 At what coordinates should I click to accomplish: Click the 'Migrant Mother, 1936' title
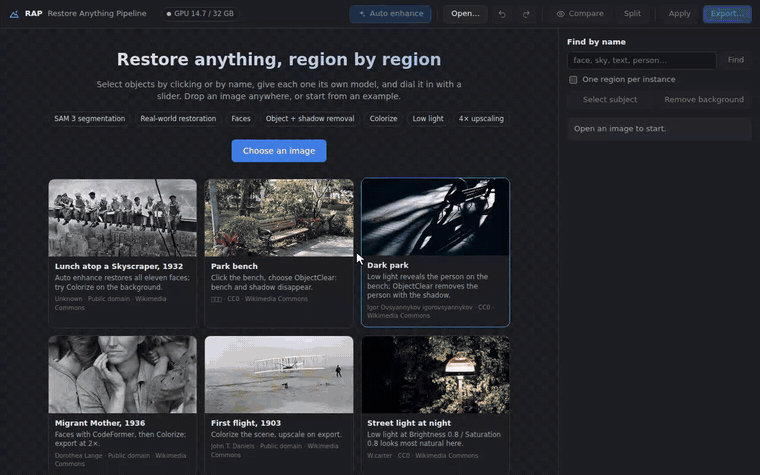pos(100,423)
